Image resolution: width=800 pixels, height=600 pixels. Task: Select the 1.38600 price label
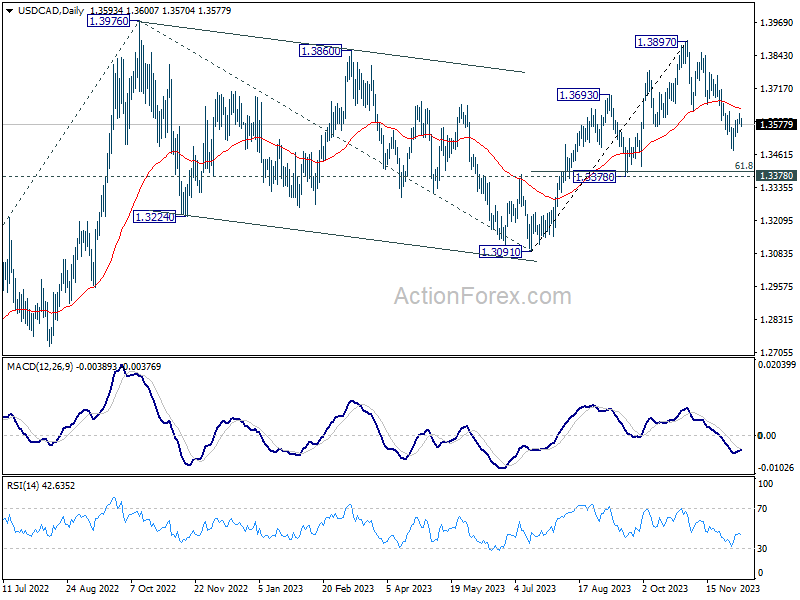tap(320, 51)
